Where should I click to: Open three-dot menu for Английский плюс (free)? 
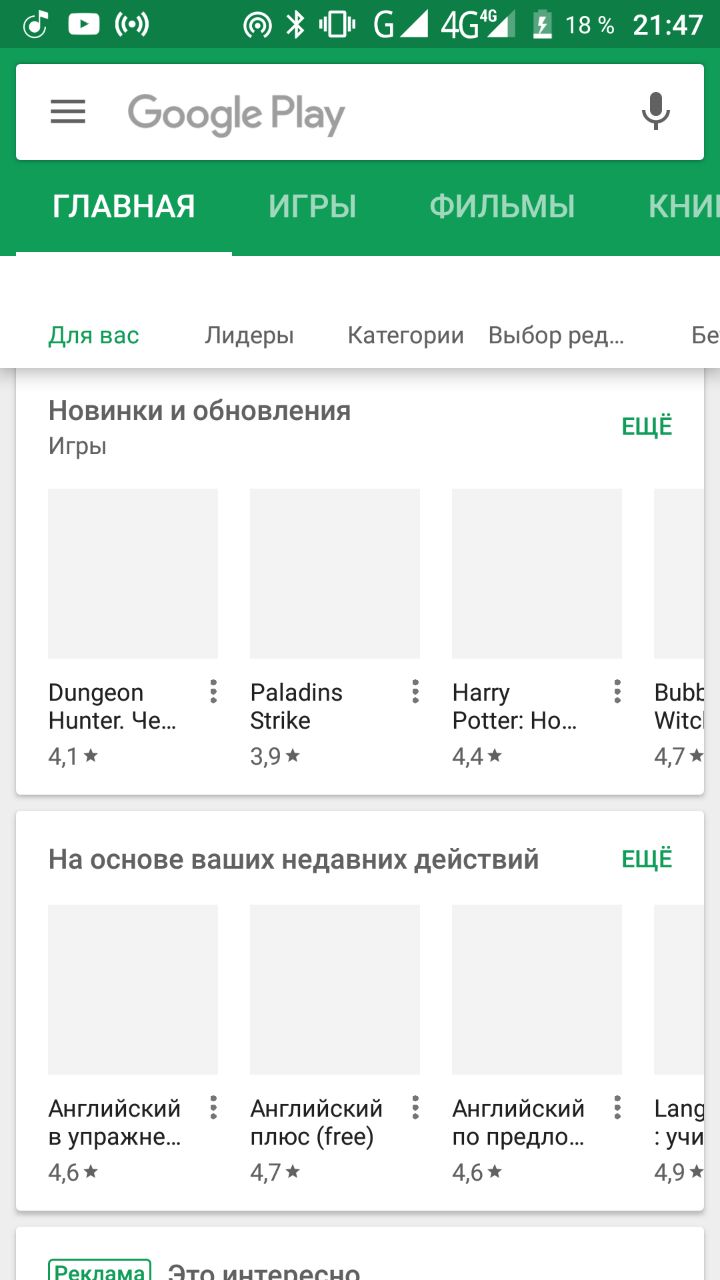tap(415, 1107)
